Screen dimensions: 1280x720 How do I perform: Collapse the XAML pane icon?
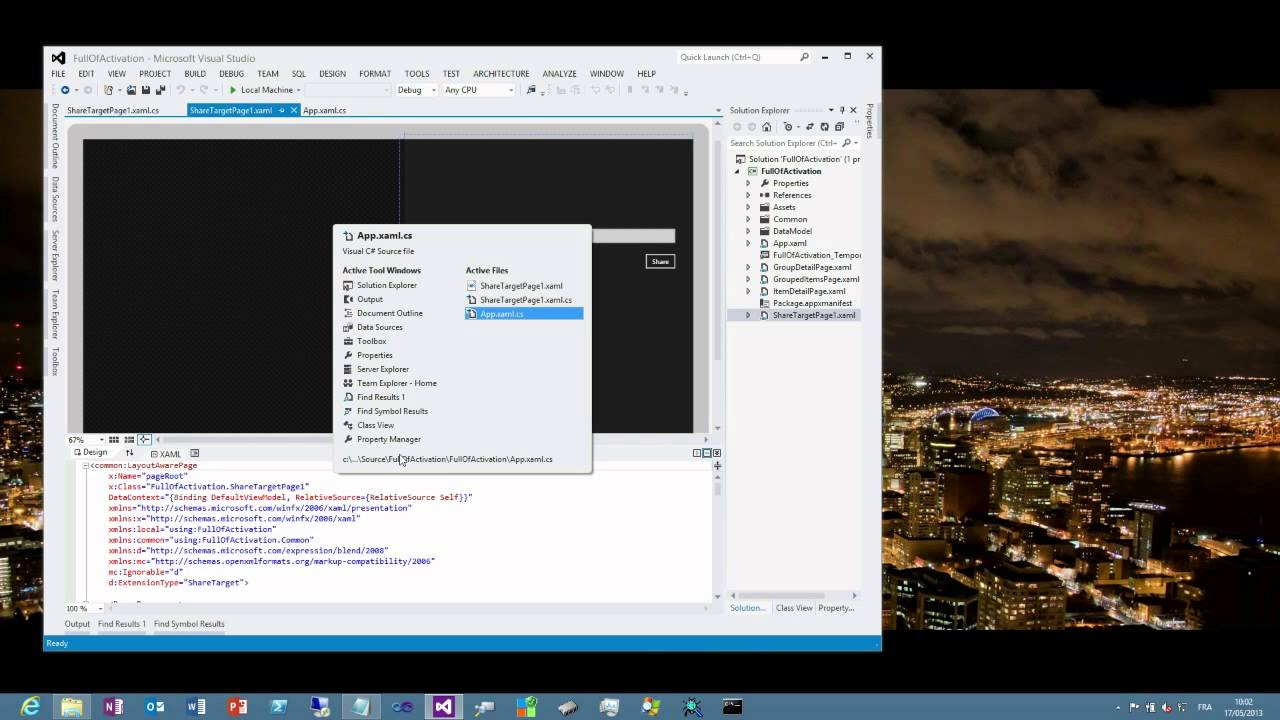coord(717,453)
